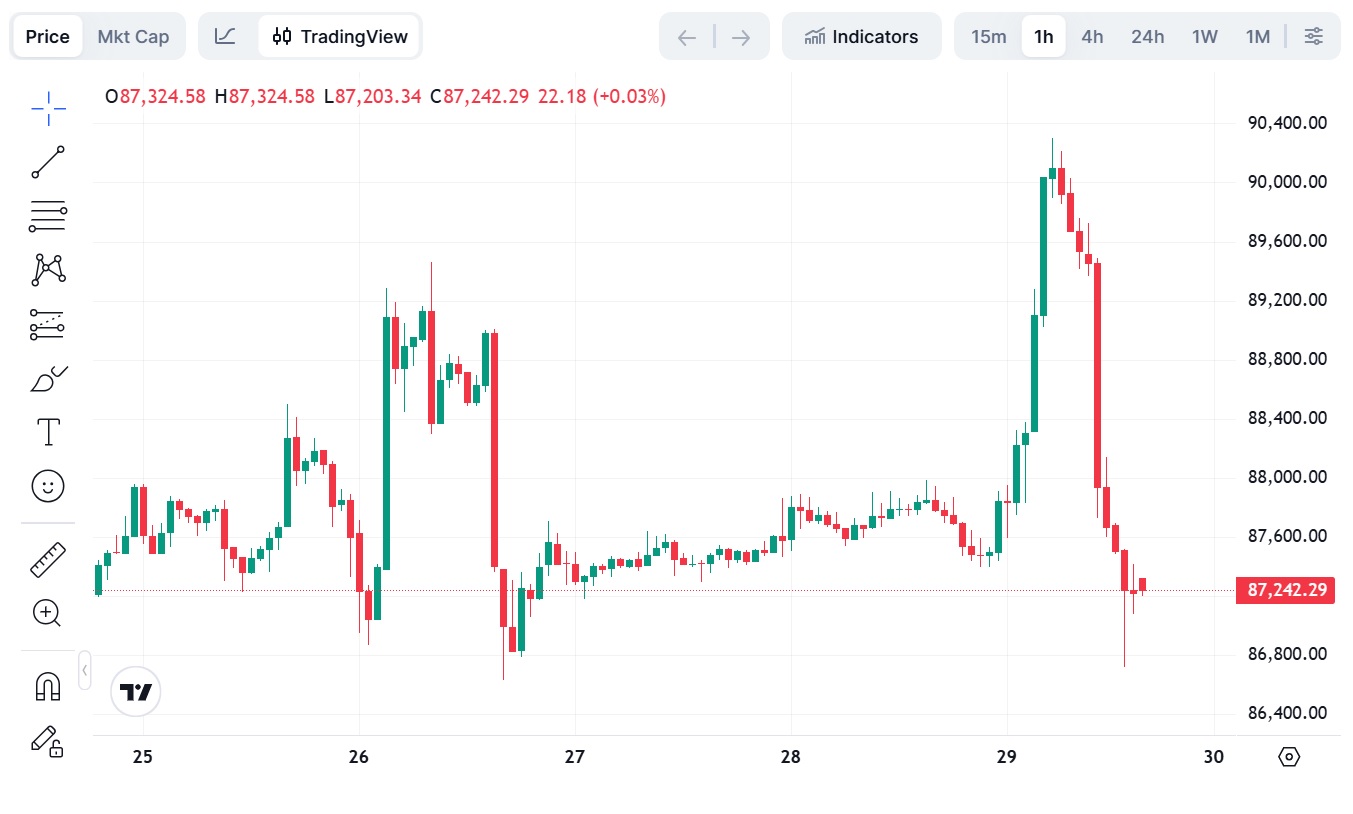The image size is (1353, 814).
Task: Open chart settings sliders menu
Action: click(x=1314, y=37)
